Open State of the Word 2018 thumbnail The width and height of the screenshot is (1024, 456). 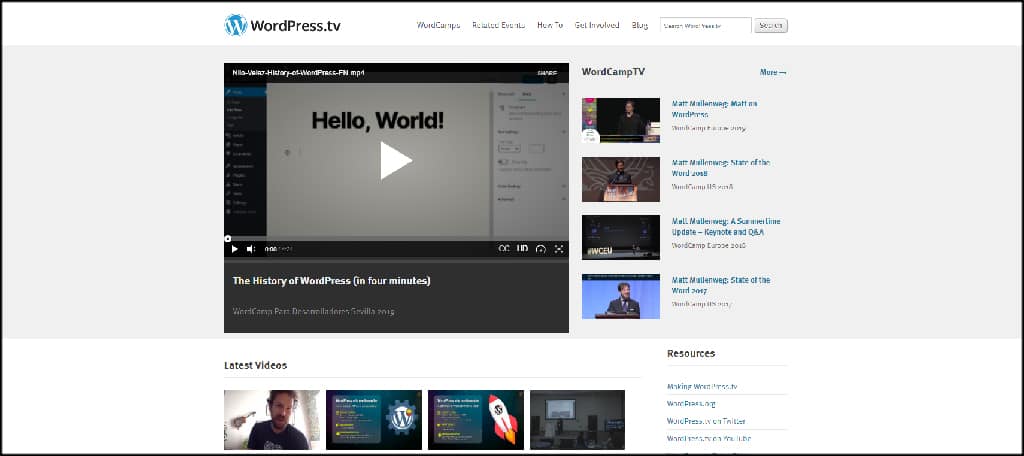pyautogui.click(x=620, y=179)
